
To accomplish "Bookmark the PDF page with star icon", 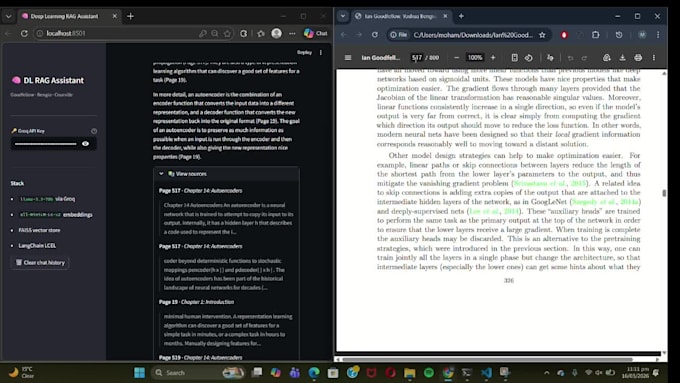I will pyautogui.click(x=542, y=35).
